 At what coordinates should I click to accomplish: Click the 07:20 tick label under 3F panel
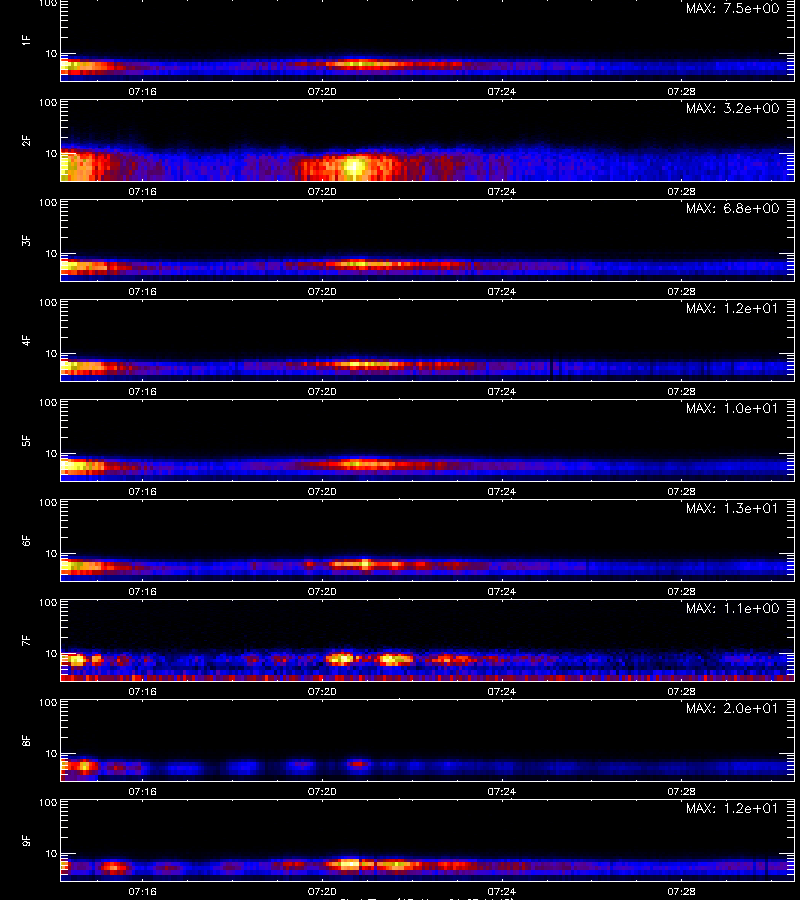pyautogui.click(x=322, y=292)
